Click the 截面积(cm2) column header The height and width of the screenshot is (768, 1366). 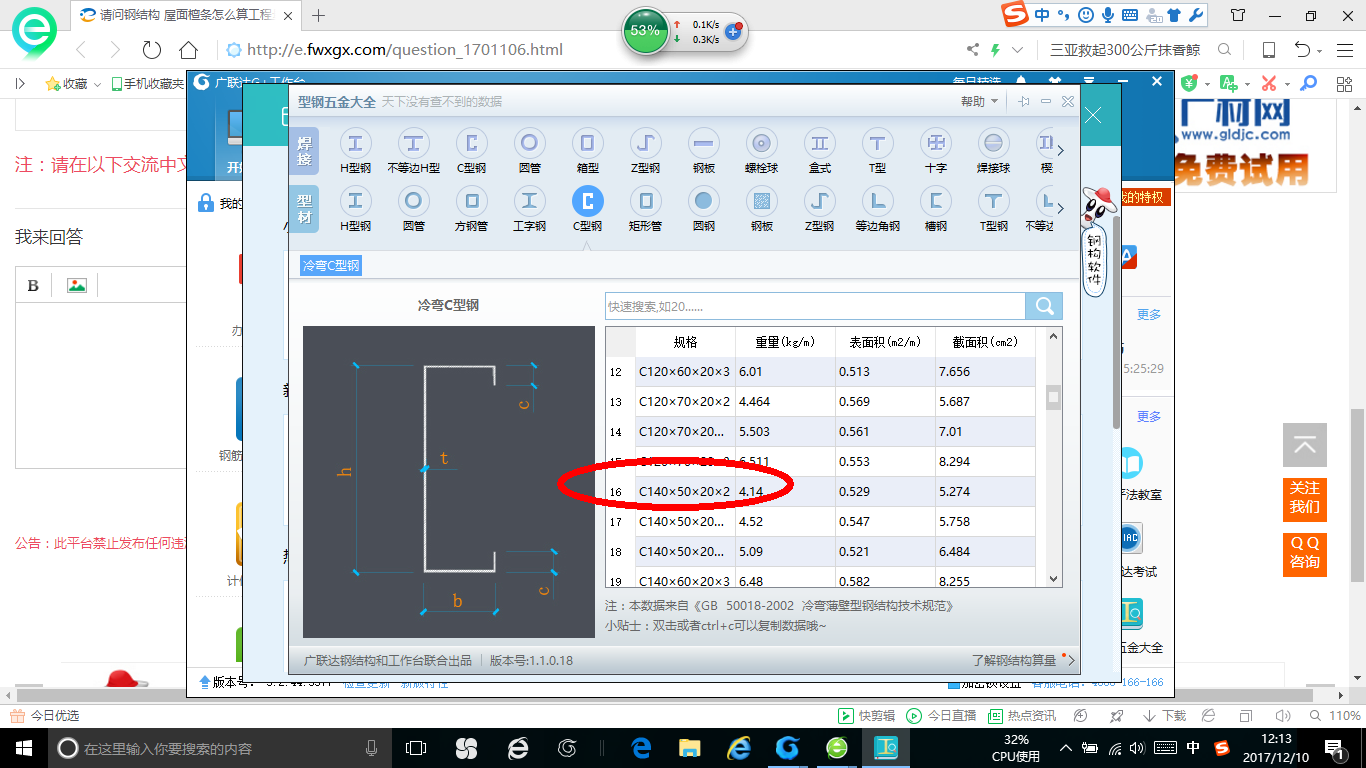pos(985,342)
